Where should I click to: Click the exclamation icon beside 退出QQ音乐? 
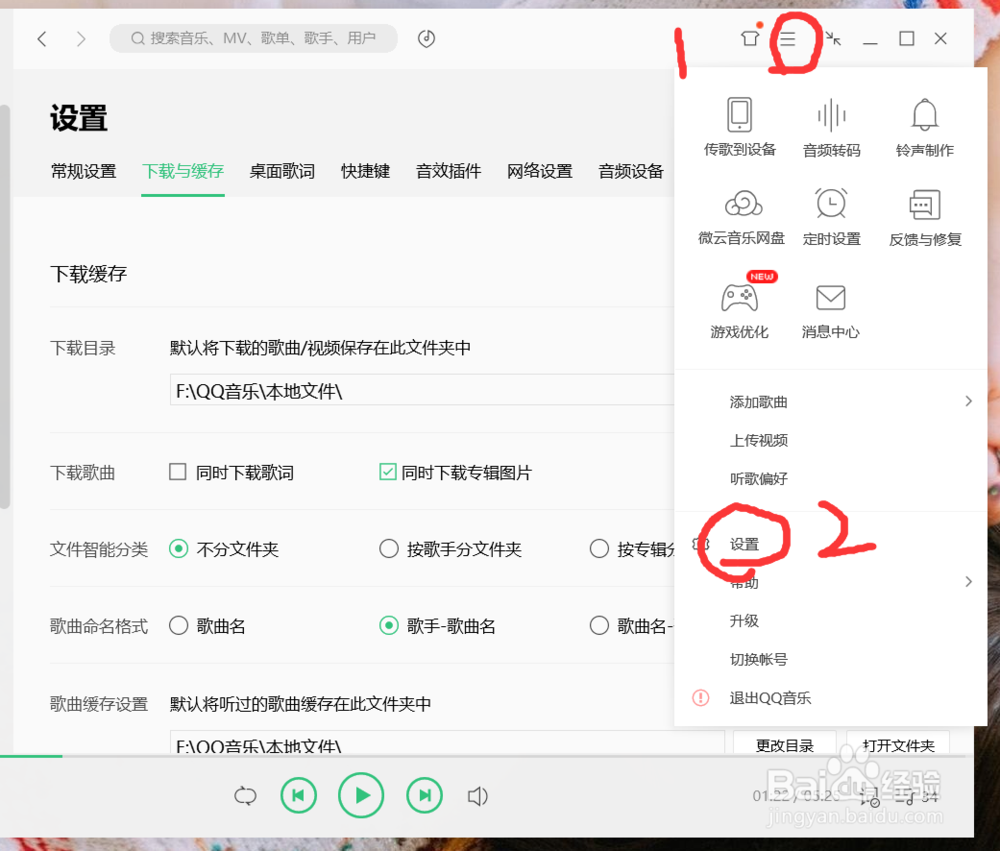tap(700, 698)
